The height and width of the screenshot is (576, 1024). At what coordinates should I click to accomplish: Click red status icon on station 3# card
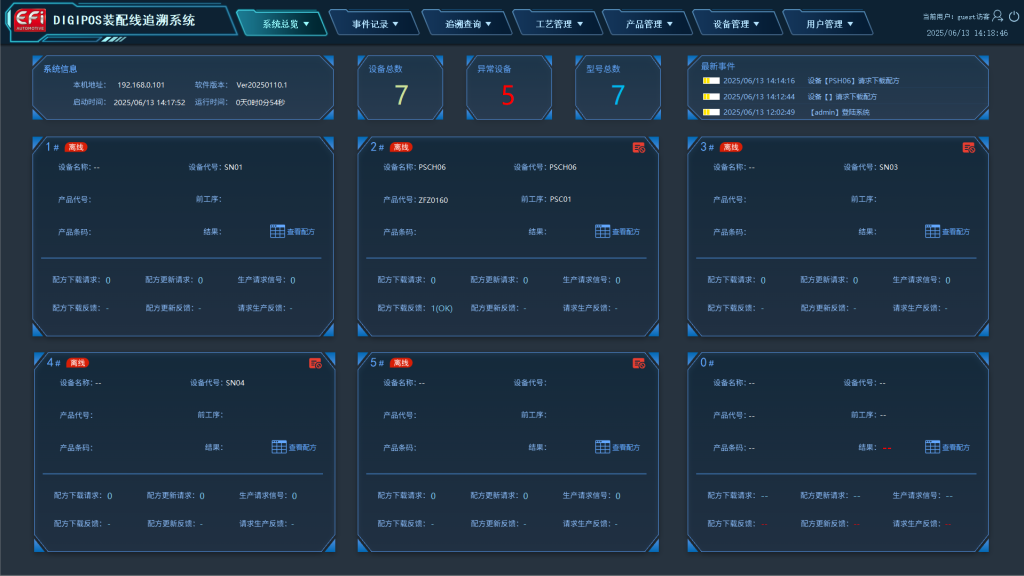click(968, 148)
